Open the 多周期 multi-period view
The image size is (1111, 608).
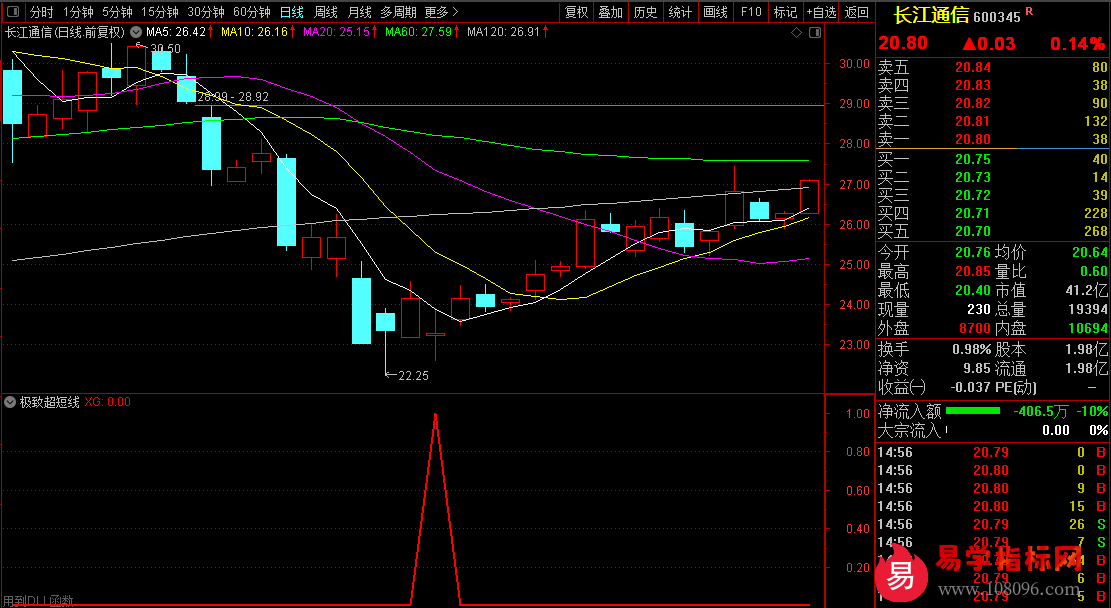(397, 12)
